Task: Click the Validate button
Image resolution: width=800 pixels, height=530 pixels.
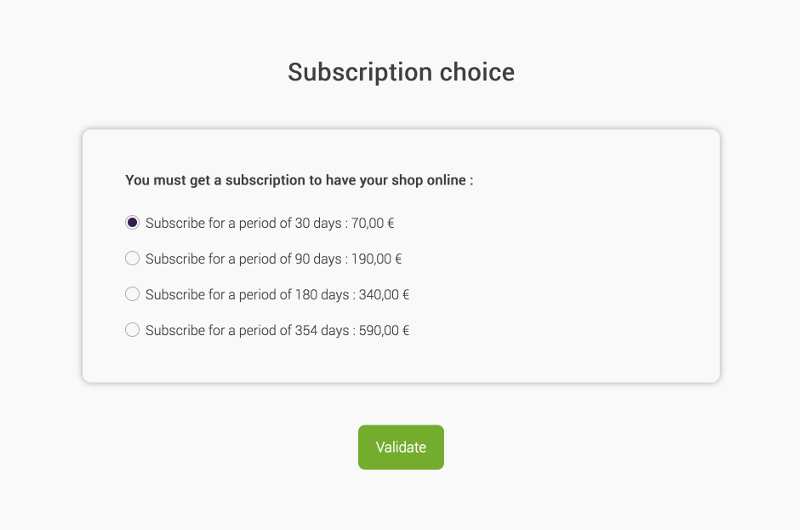Action: (x=401, y=447)
